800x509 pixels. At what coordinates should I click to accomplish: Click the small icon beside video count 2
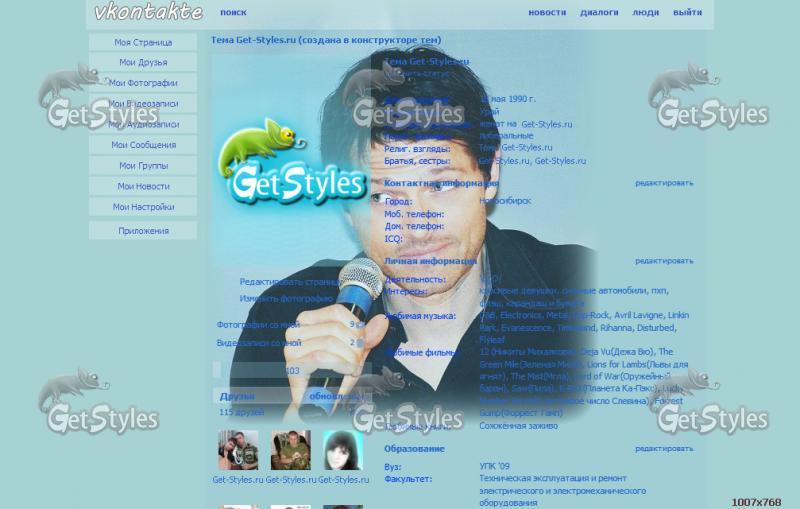(361, 343)
